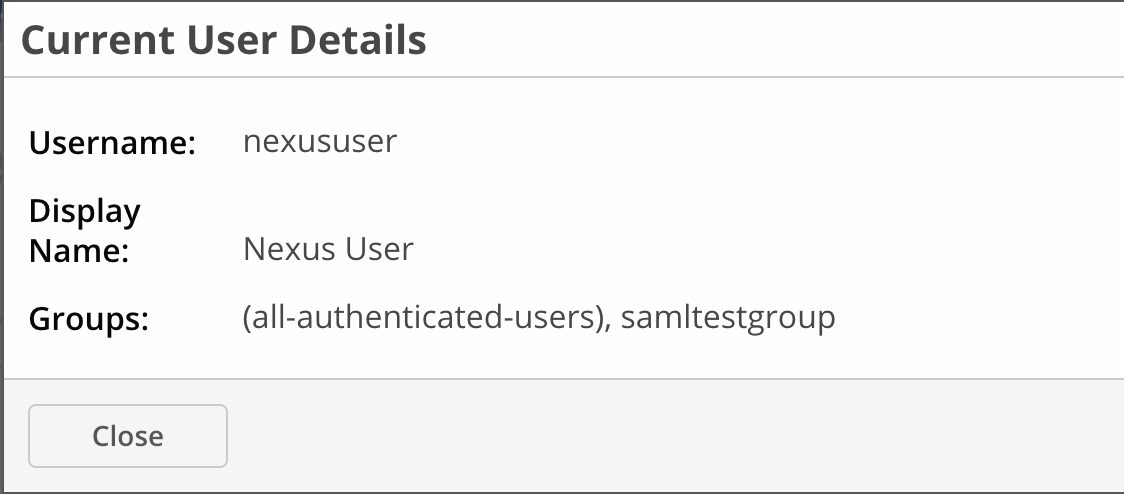
Task: Click the word Current in the title
Action: tap(83, 41)
